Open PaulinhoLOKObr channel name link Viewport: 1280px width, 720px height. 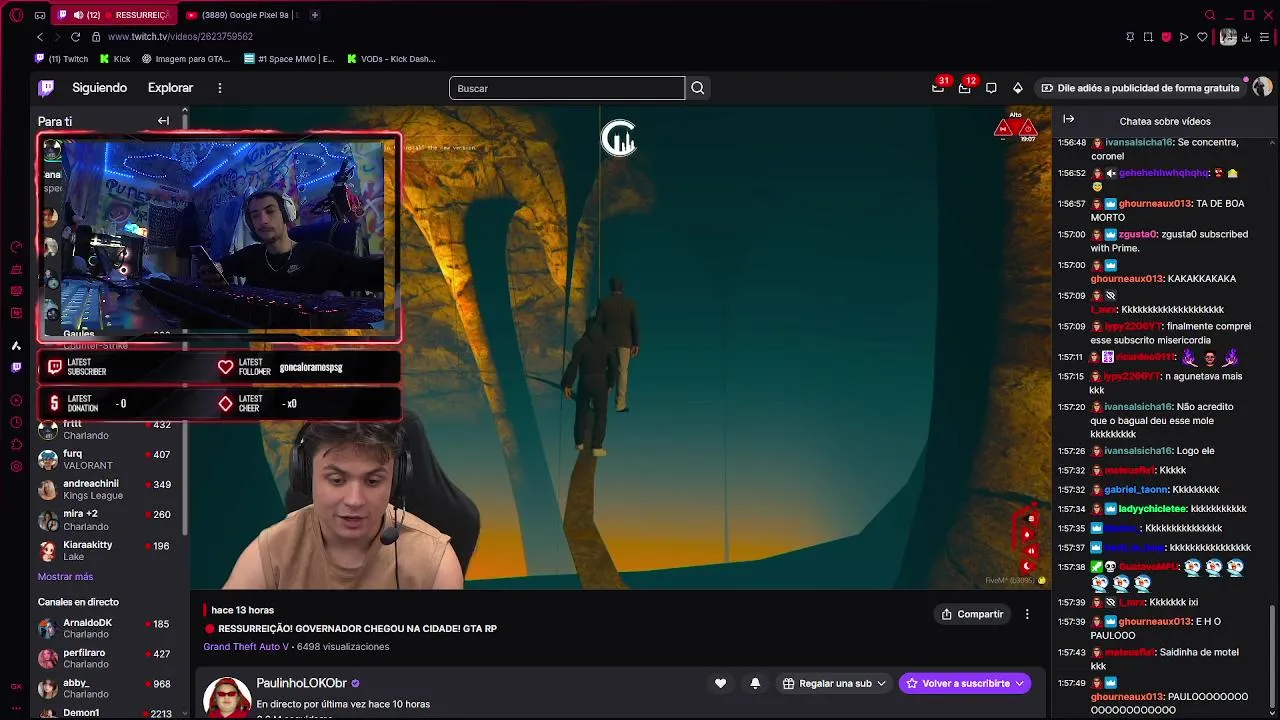tap(301, 683)
